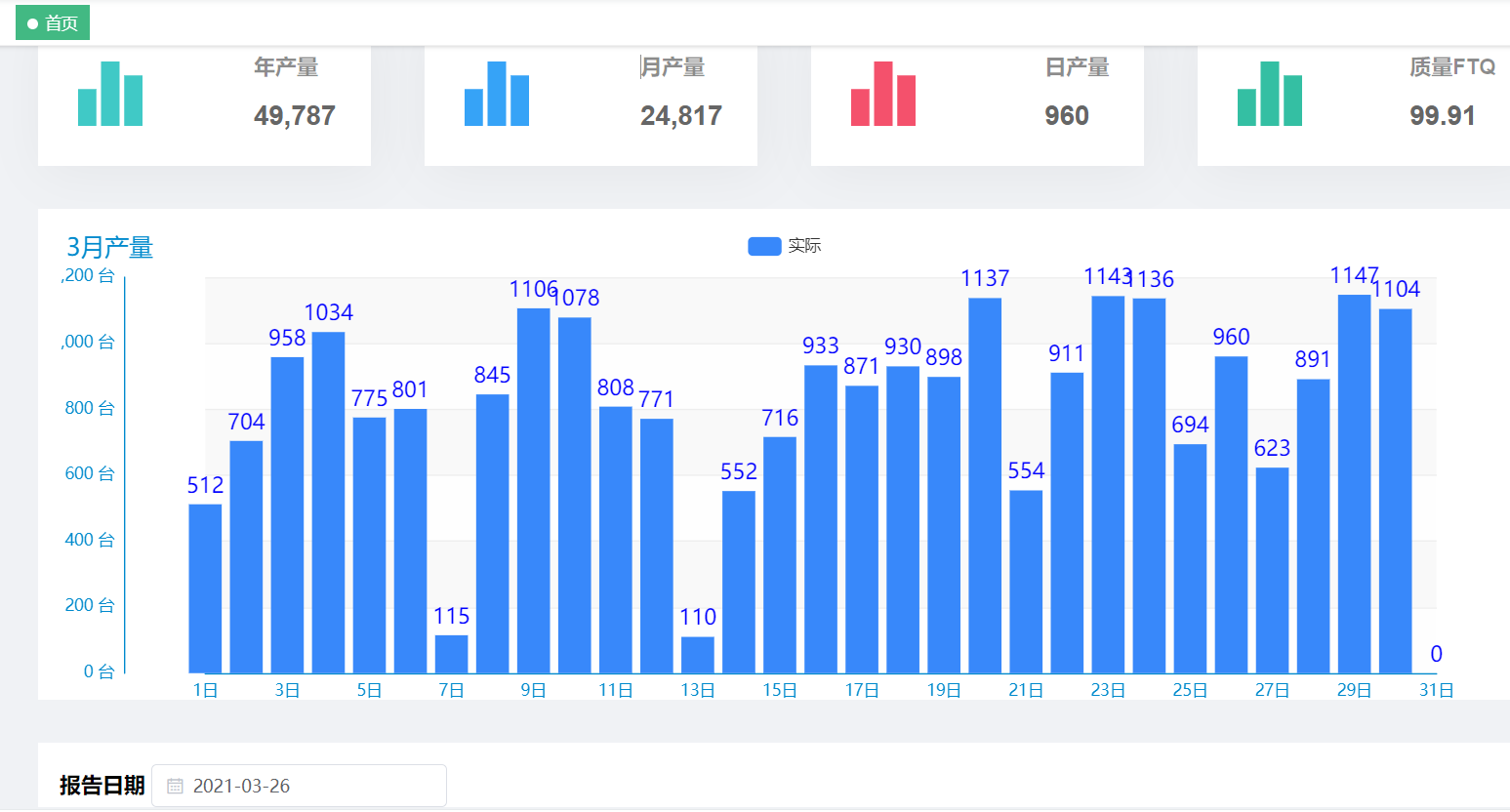Click the 质量FTQ value 99.91

tap(1442, 116)
